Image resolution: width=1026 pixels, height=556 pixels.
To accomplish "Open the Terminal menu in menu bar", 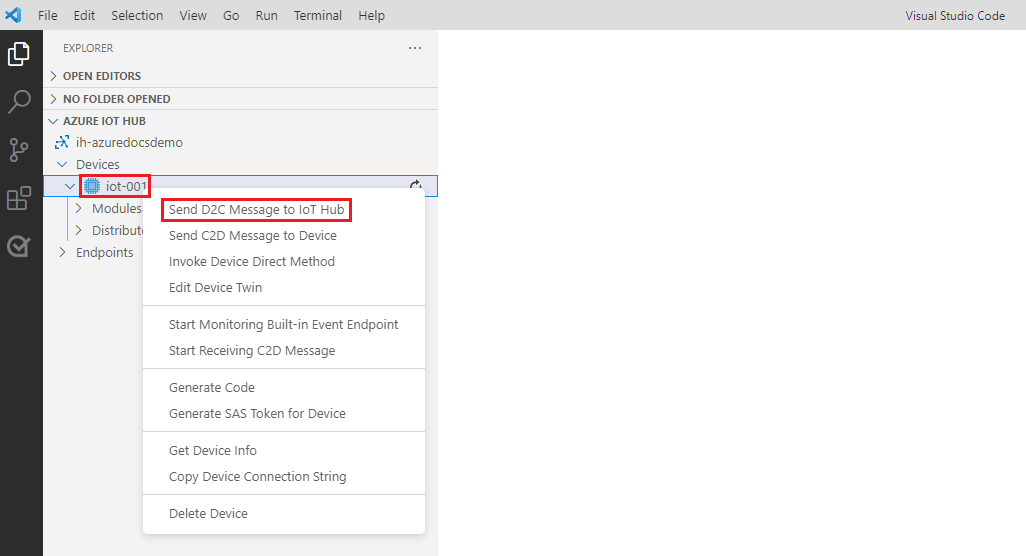I will 318,15.
